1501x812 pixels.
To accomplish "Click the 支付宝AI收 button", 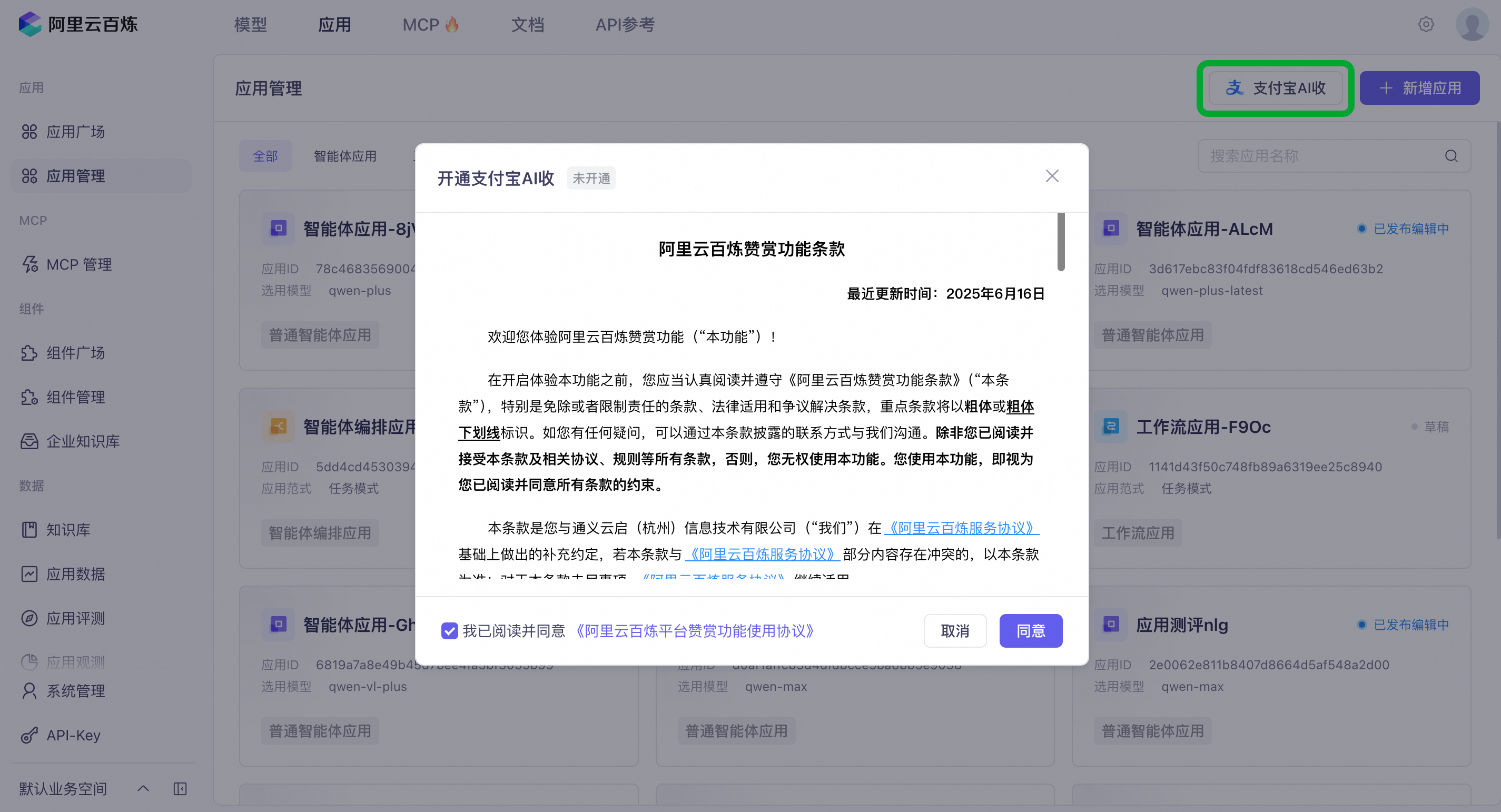I will tap(1276, 88).
